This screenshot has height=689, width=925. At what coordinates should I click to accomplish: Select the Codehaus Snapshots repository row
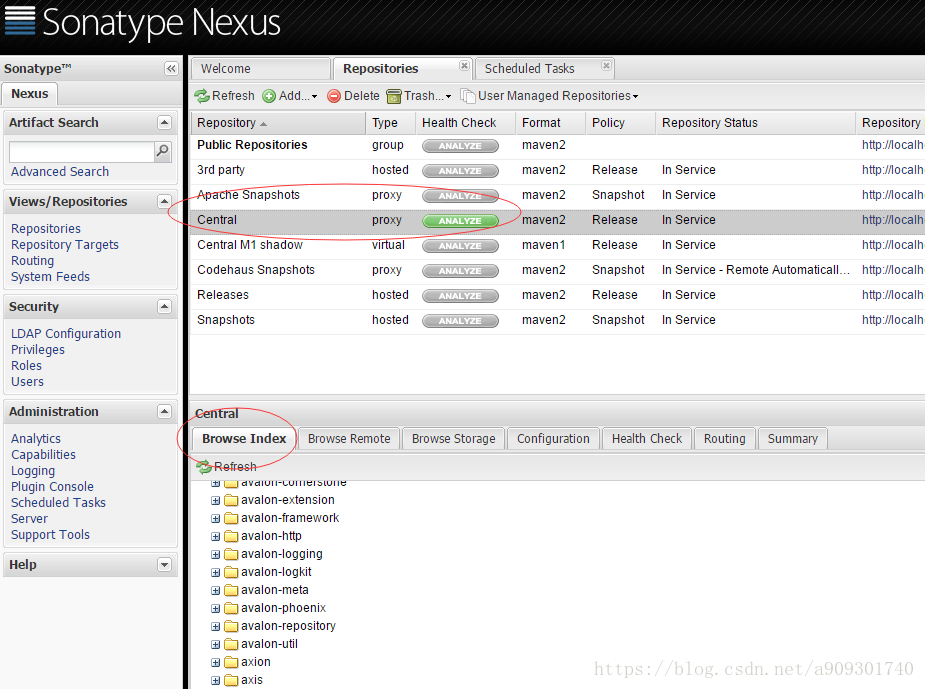point(557,270)
